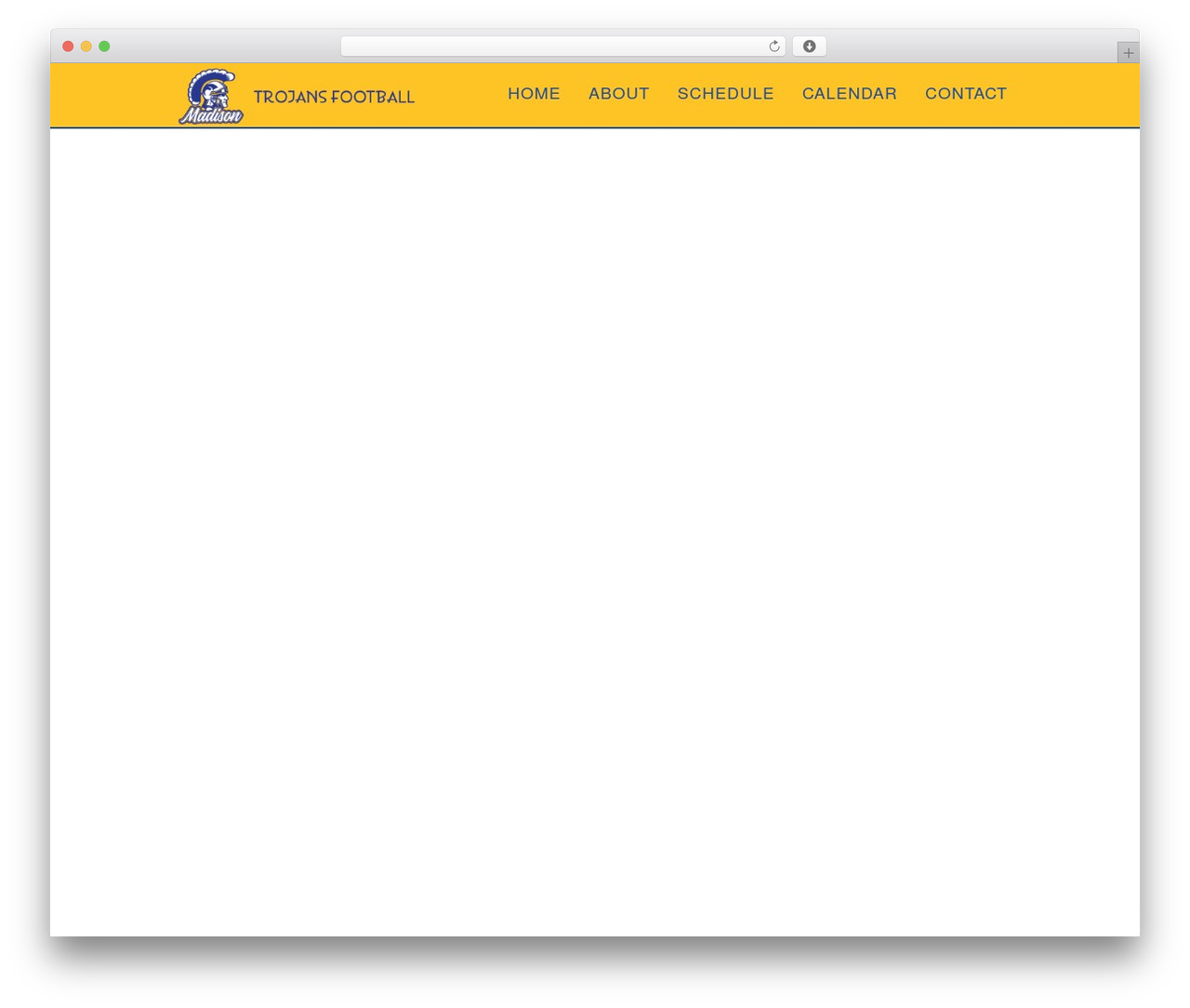The width and height of the screenshot is (1190, 1008).
Task: Click the word TROJANS in the site title
Action: coord(290,97)
